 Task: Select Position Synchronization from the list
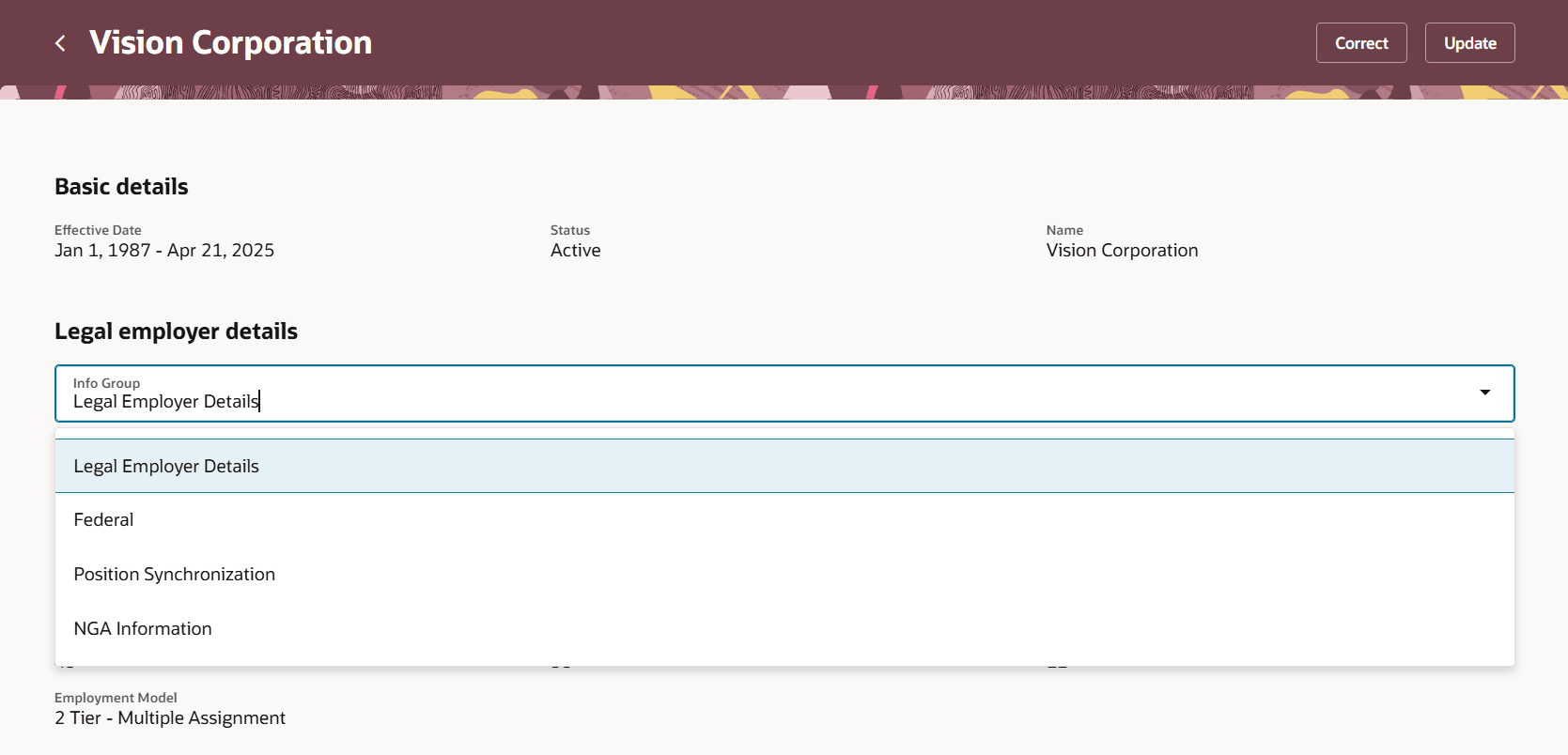[784, 574]
